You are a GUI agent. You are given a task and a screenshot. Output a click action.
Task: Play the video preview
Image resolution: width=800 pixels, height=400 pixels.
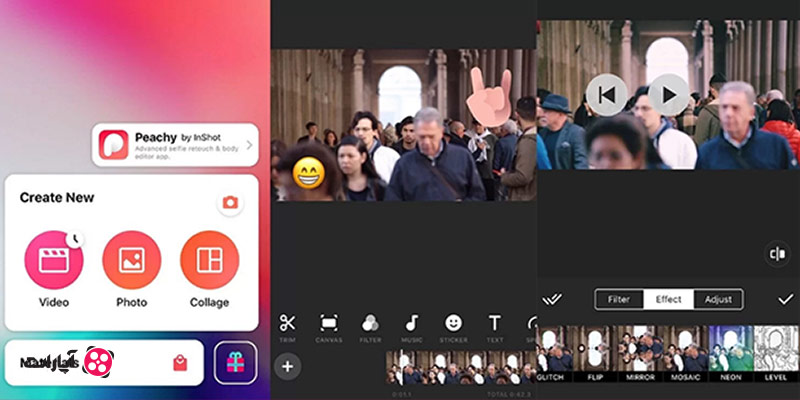pyautogui.click(x=669, y=95)
